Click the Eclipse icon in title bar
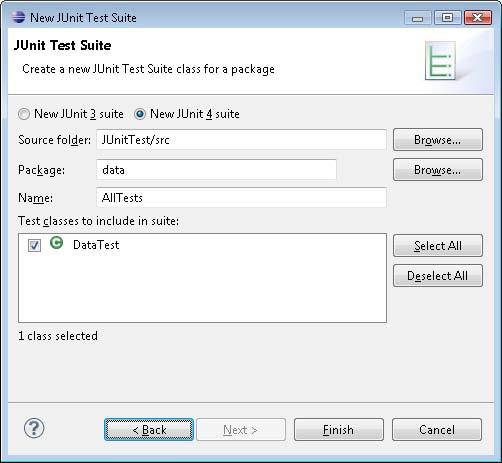 (x=19, y=17)
